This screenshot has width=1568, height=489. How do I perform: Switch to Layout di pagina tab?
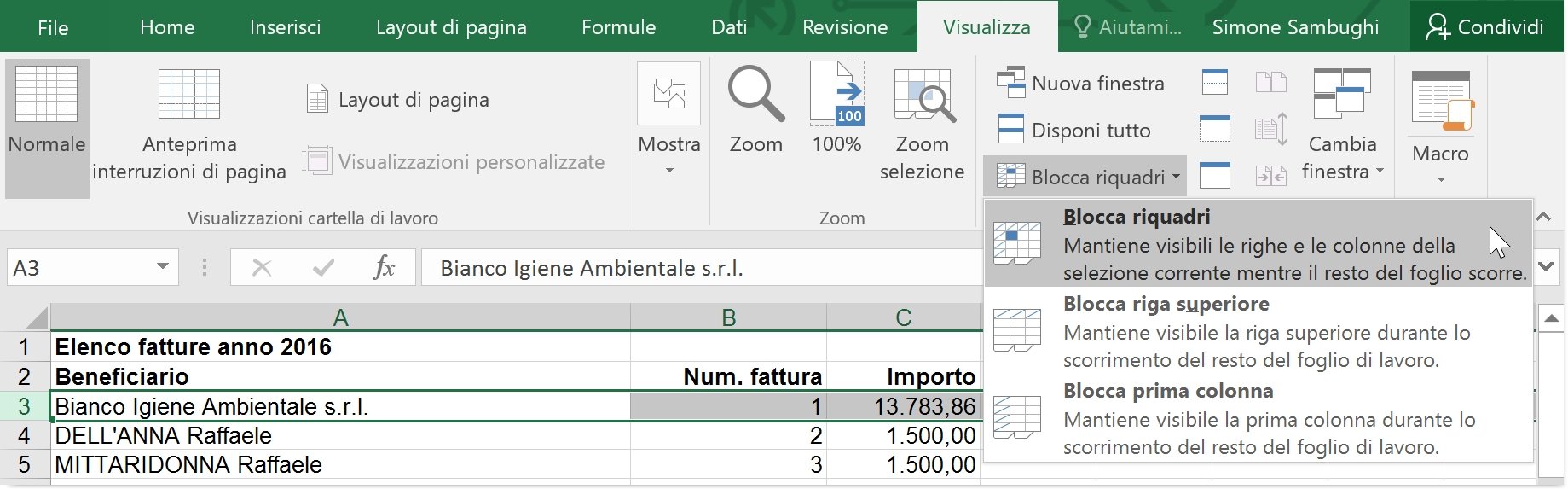(451, 27)
